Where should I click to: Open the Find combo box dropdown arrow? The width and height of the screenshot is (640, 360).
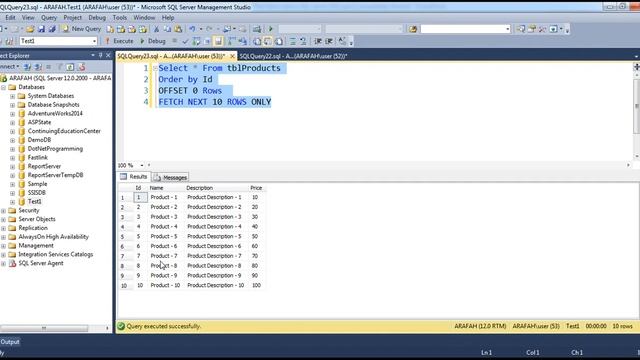507,29
